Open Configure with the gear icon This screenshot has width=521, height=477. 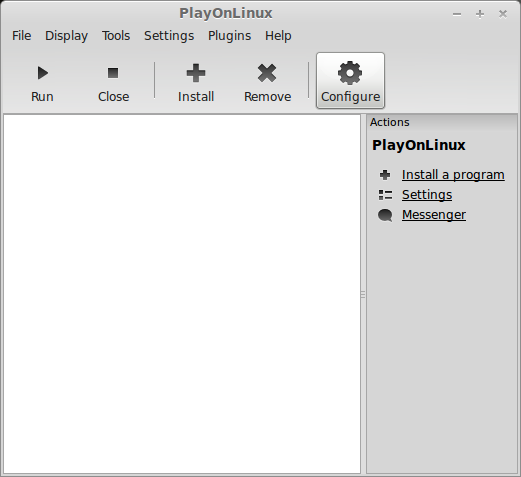coord(350,73)
